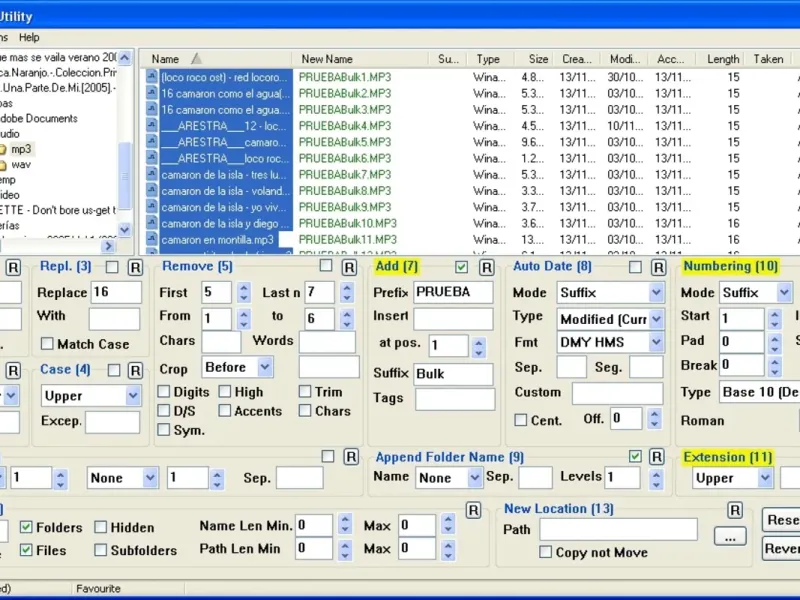The height and width of the screenshot is (600, 800).
Task: Select file row PRUEBABulk4.MP3 in list
Action: (345, 126)
